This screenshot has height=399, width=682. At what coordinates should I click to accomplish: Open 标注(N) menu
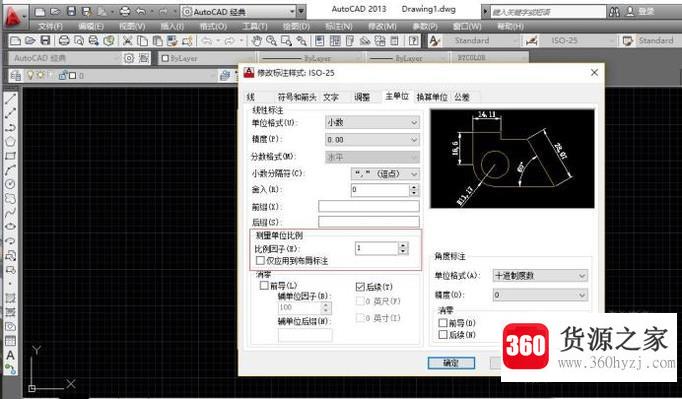pos(339,27)
